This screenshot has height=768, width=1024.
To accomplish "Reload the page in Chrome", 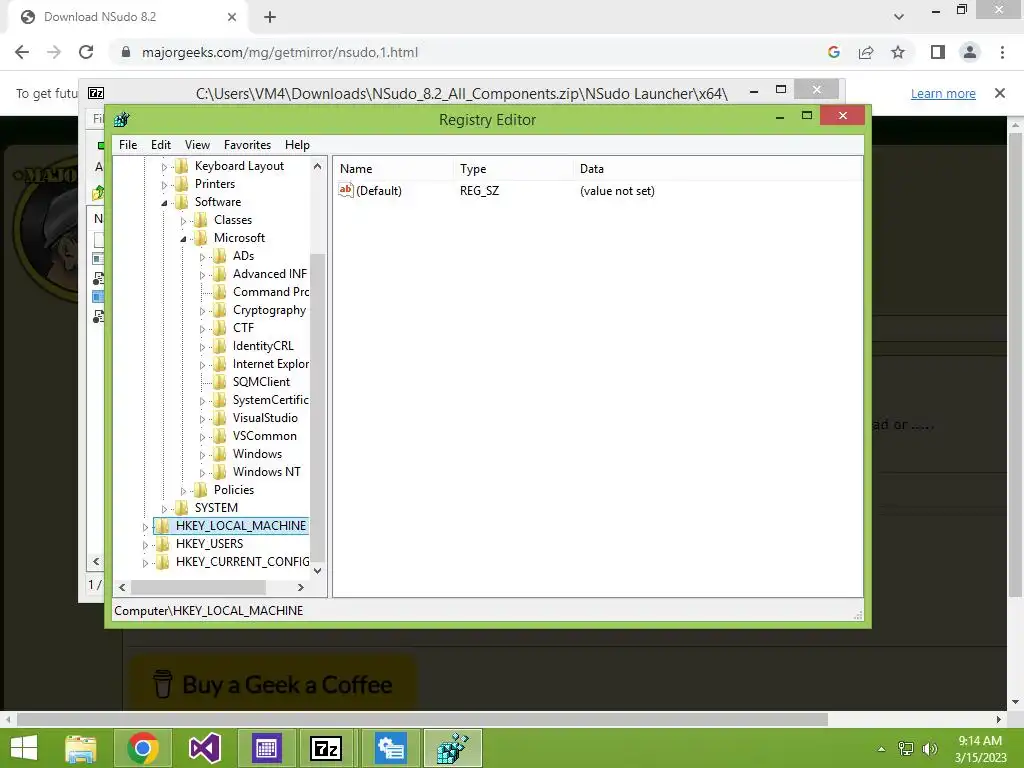I will (86, 52).
